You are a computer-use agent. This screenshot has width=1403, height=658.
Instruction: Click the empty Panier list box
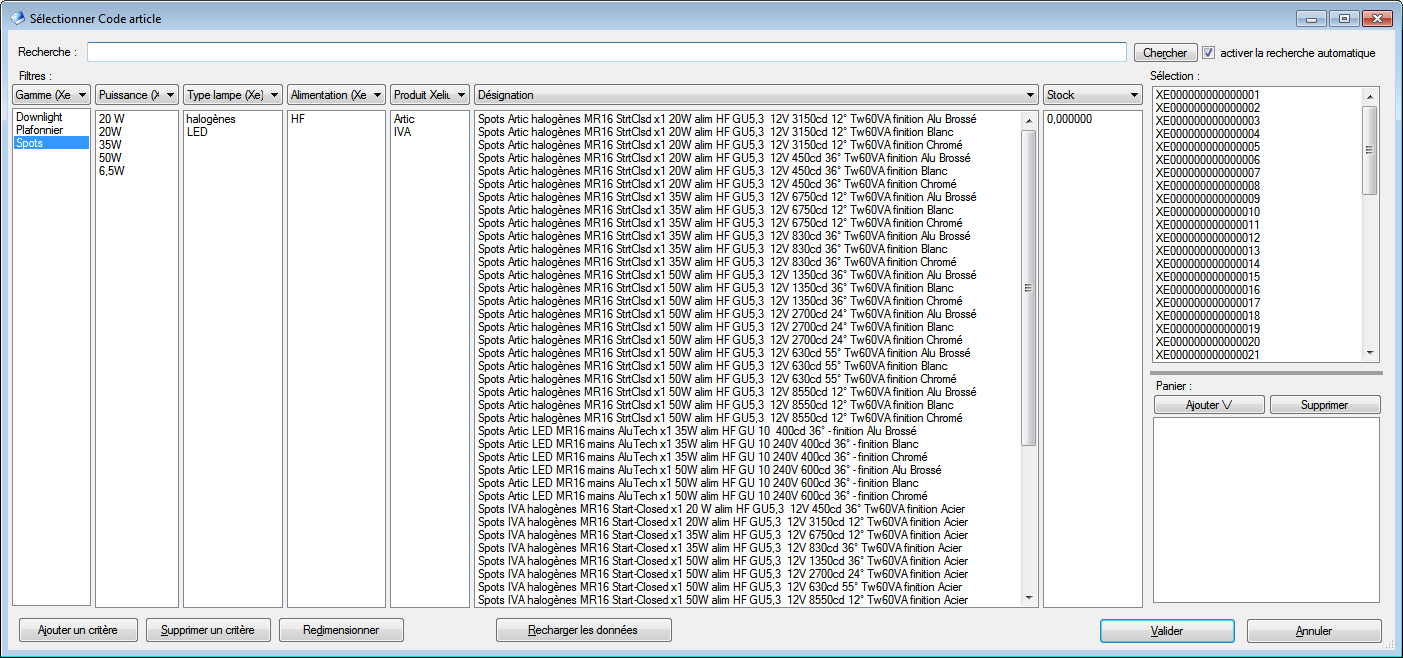1266,510
